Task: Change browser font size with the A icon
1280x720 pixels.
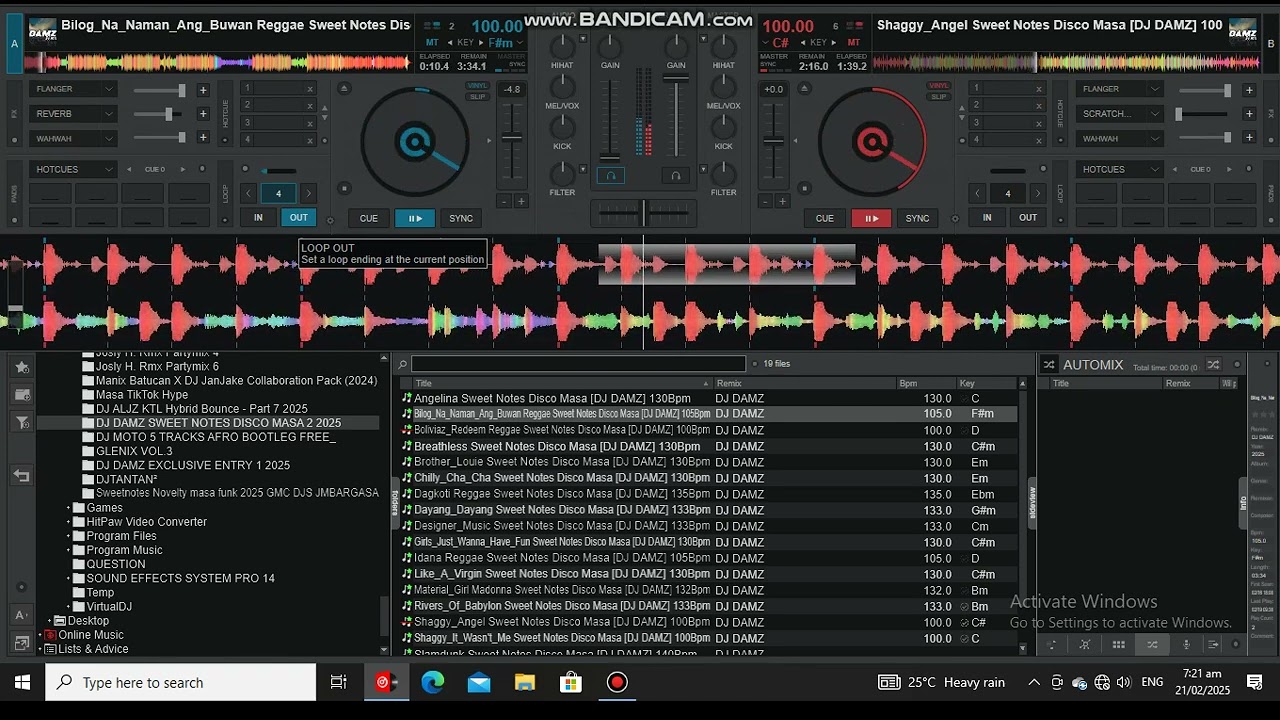Action: [x=21, y=615]
